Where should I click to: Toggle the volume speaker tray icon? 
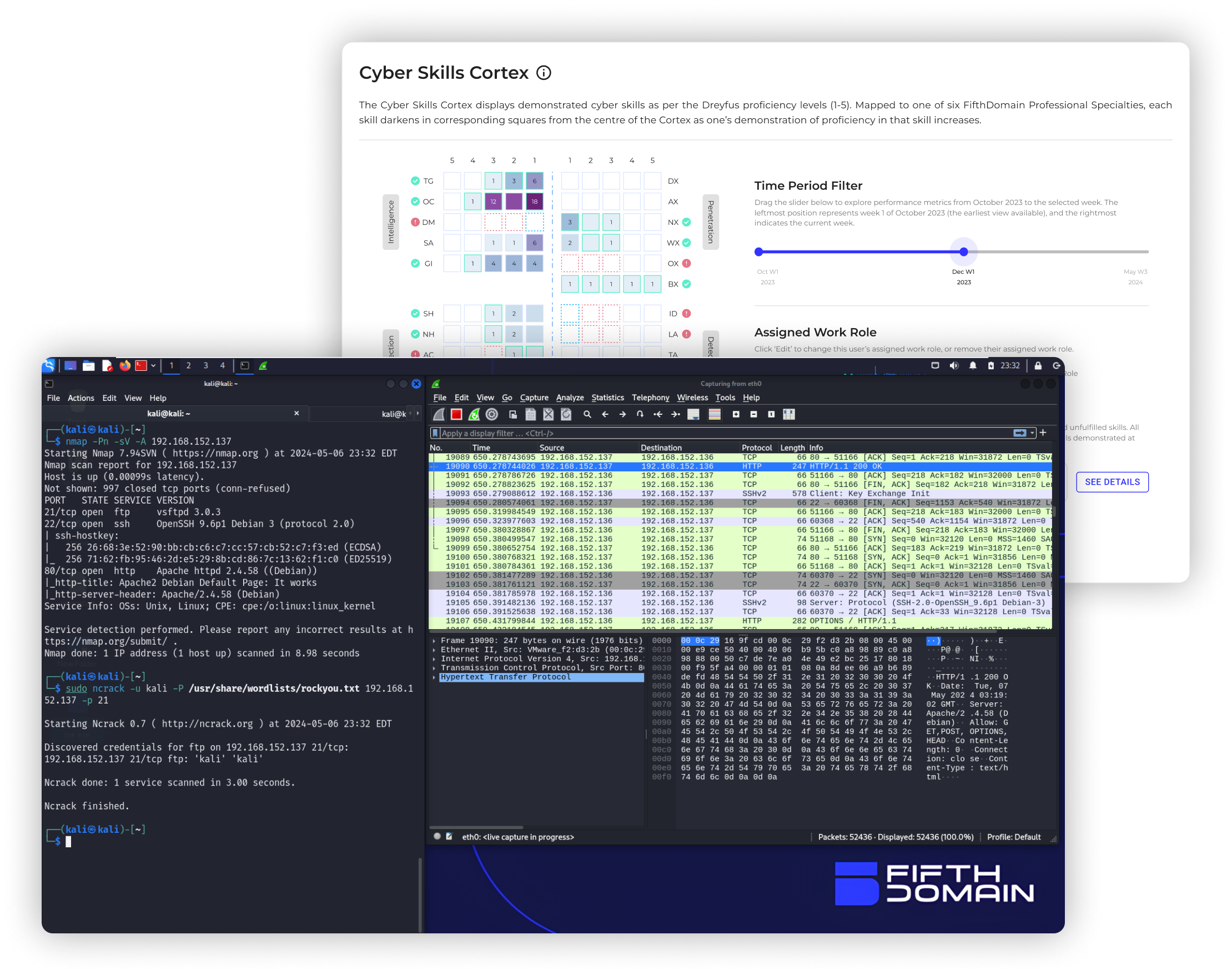pos(954,365)
